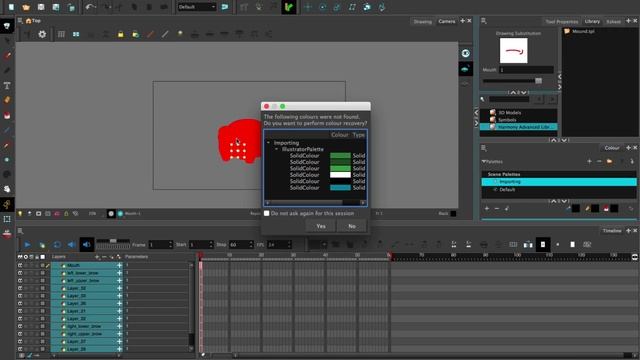640x360 pixels.
Task: Click the teal SolidColour swatch in dialog
Action: (x=340, y=188)
